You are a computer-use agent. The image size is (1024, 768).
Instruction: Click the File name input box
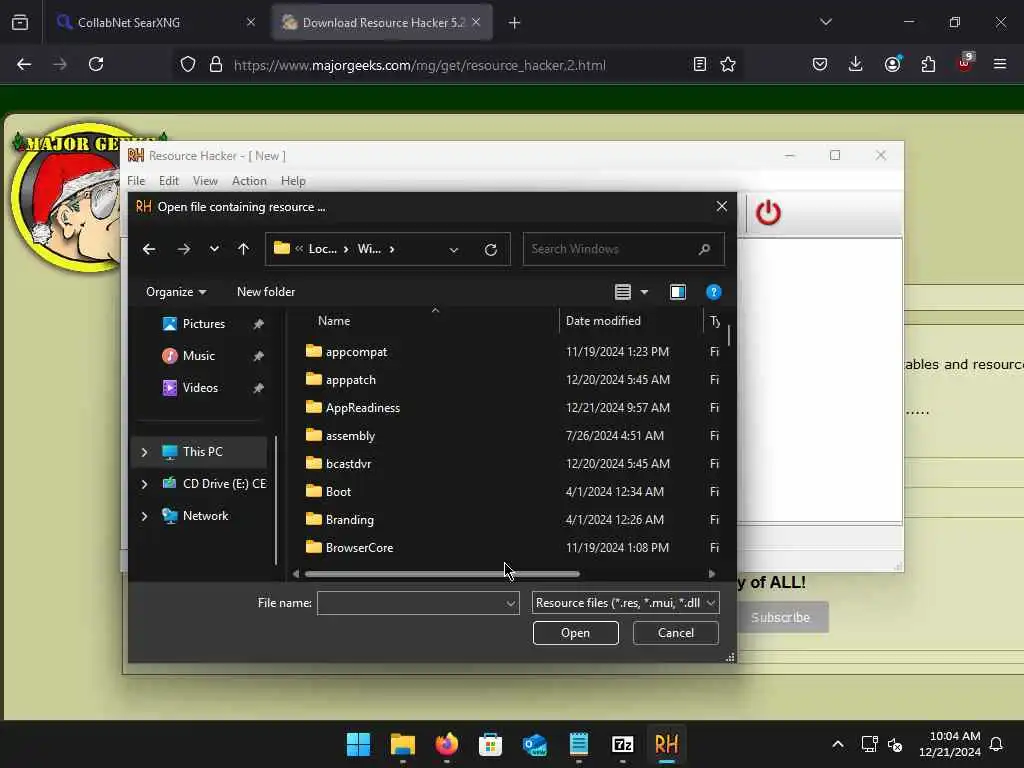tap(411, 603)
